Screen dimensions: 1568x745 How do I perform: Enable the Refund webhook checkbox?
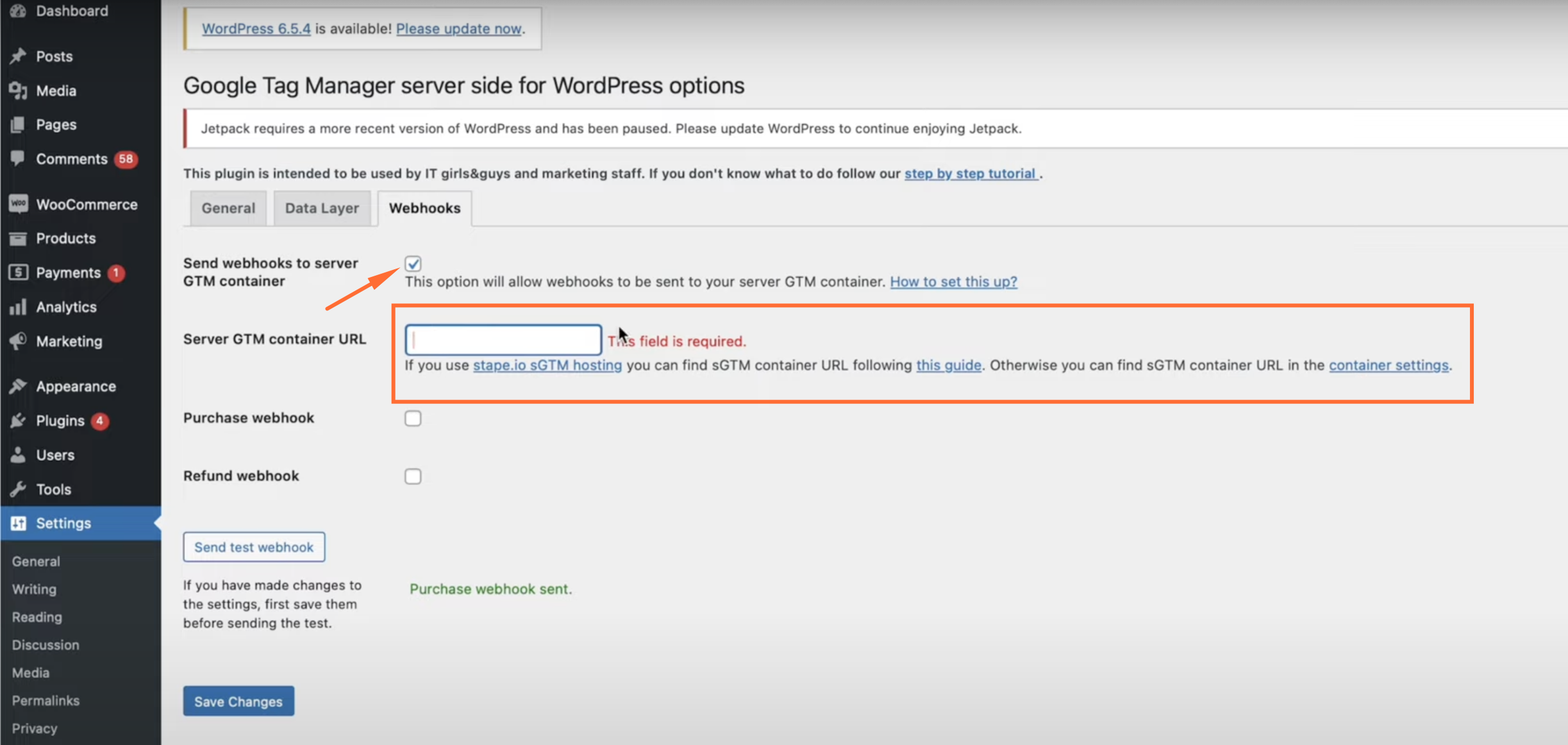tap(413, 476)
